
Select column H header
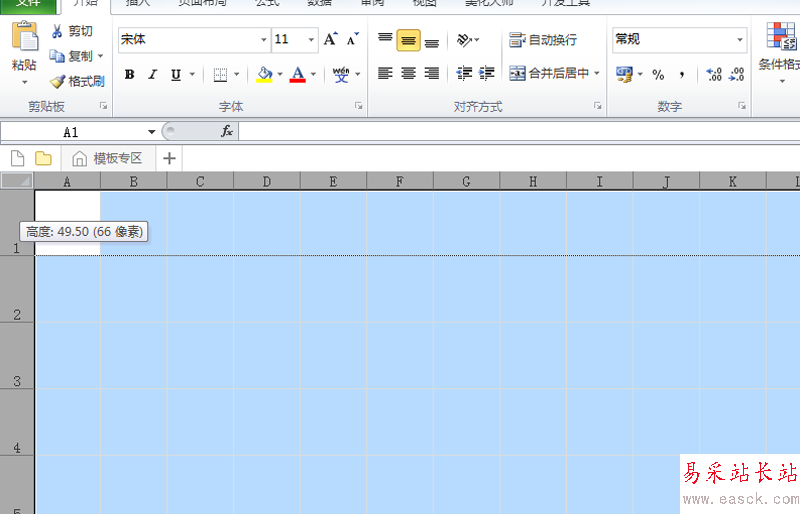[x=533, y=182]
